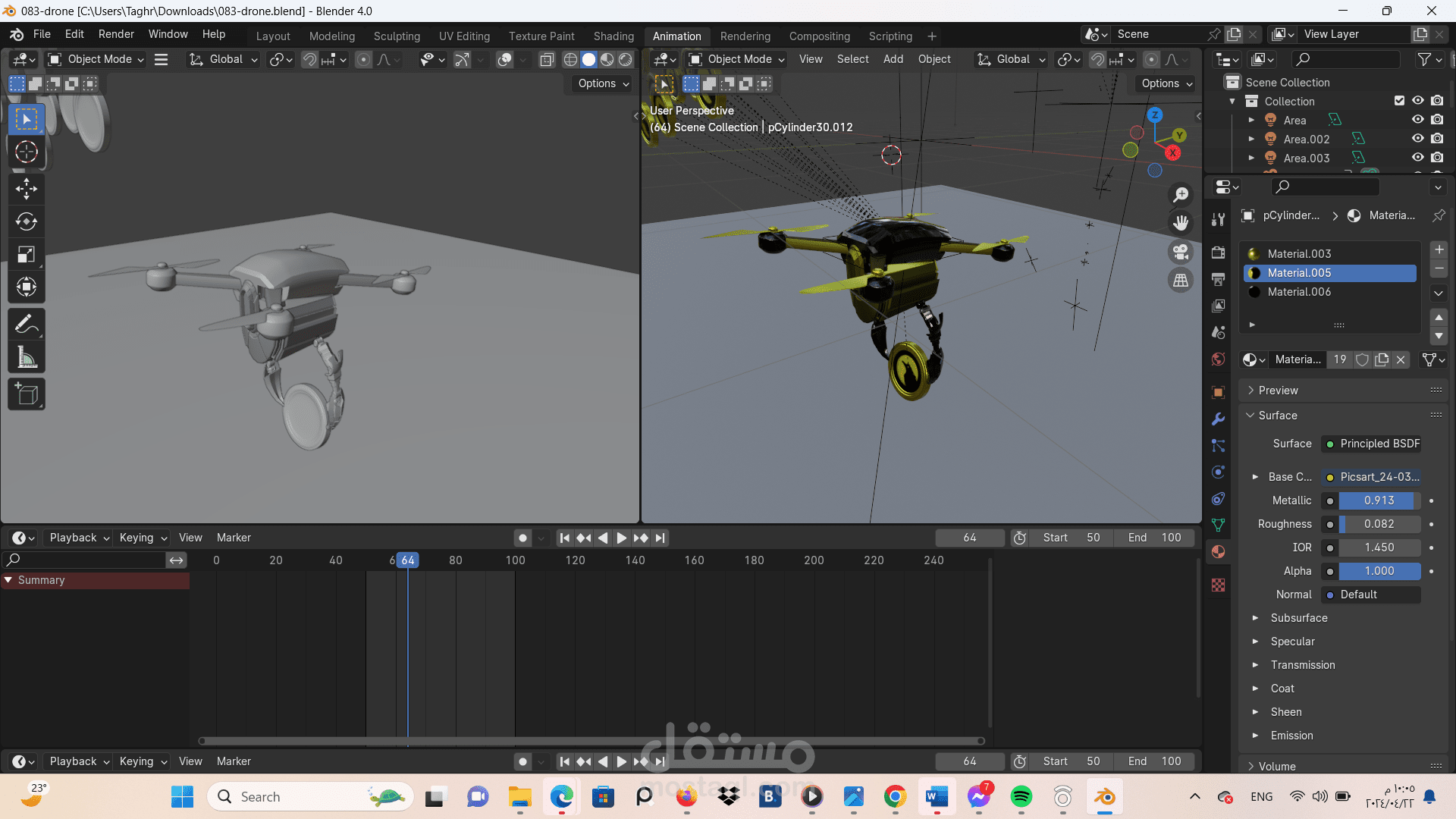The width and height of the screenshot is (1456, 819).
Task: Select the Move tool in left toolbar
Action: click(27, 188)
